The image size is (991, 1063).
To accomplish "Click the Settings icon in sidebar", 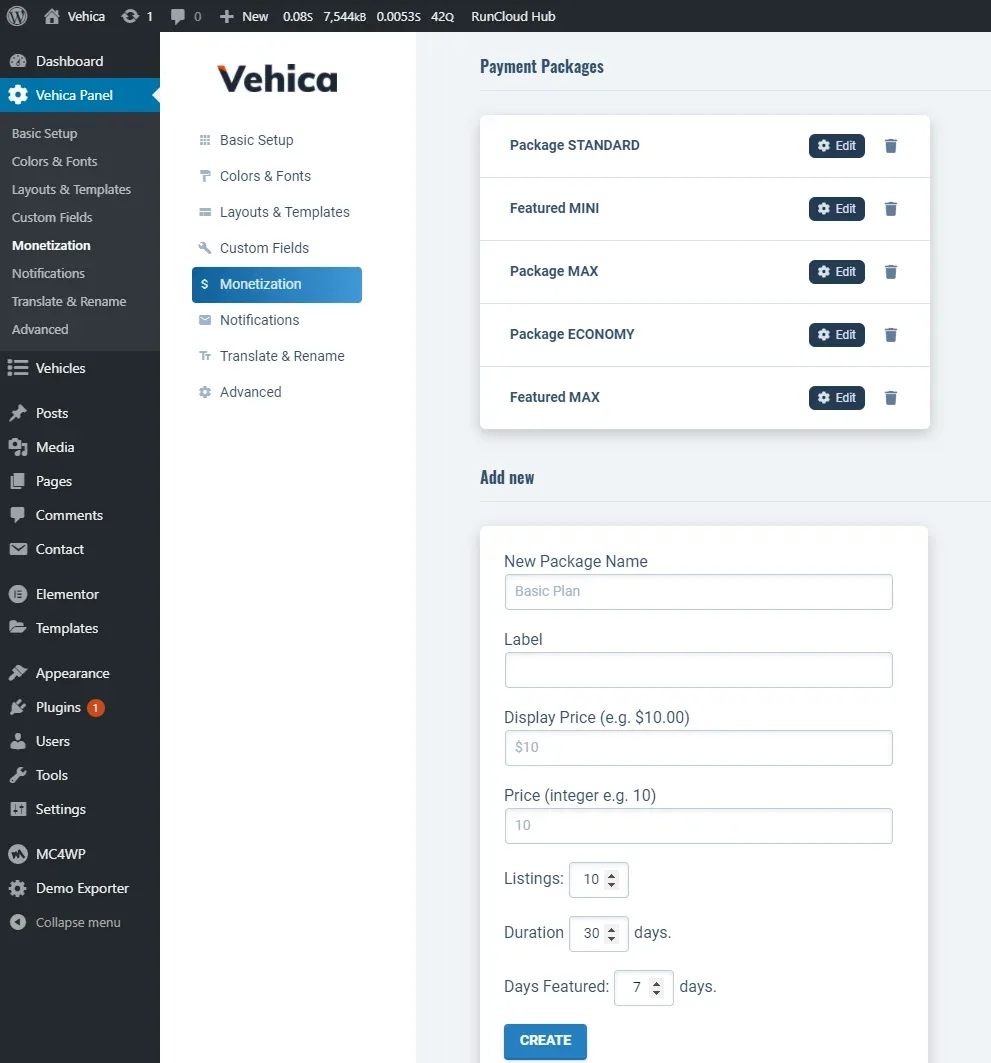I will [18, 809].
